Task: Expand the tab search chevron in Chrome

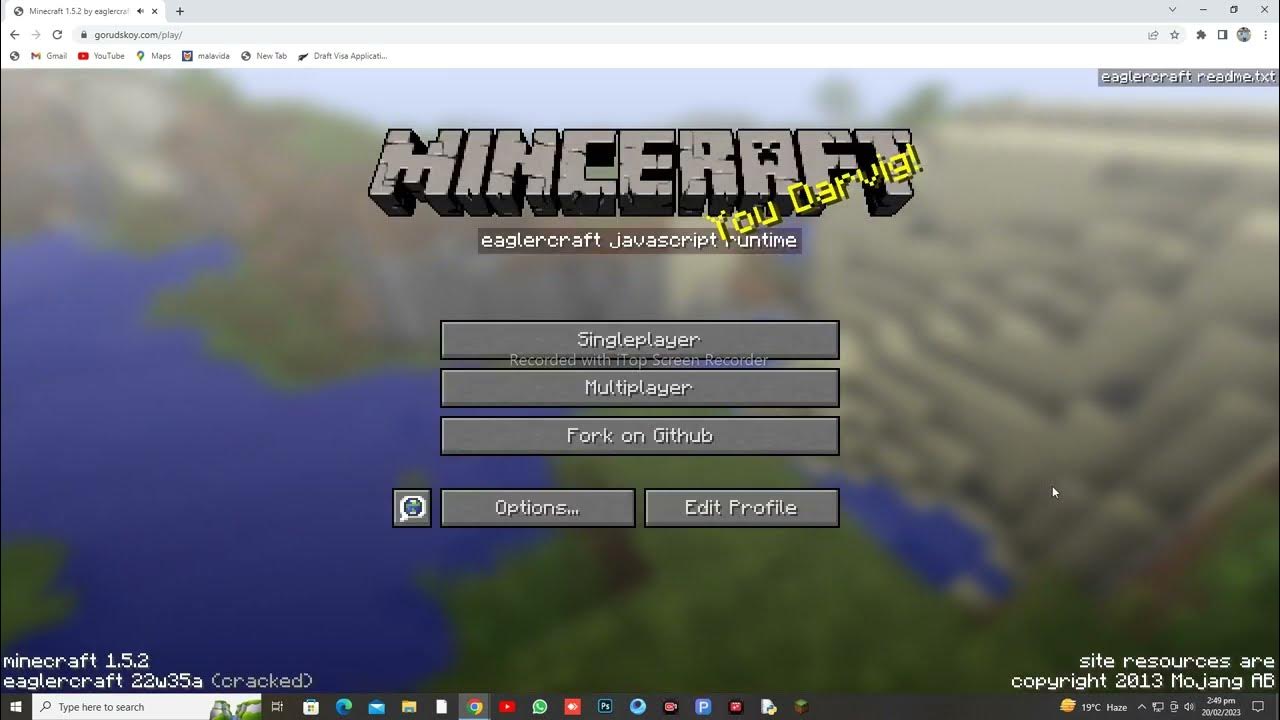Action: [1172, 10]
